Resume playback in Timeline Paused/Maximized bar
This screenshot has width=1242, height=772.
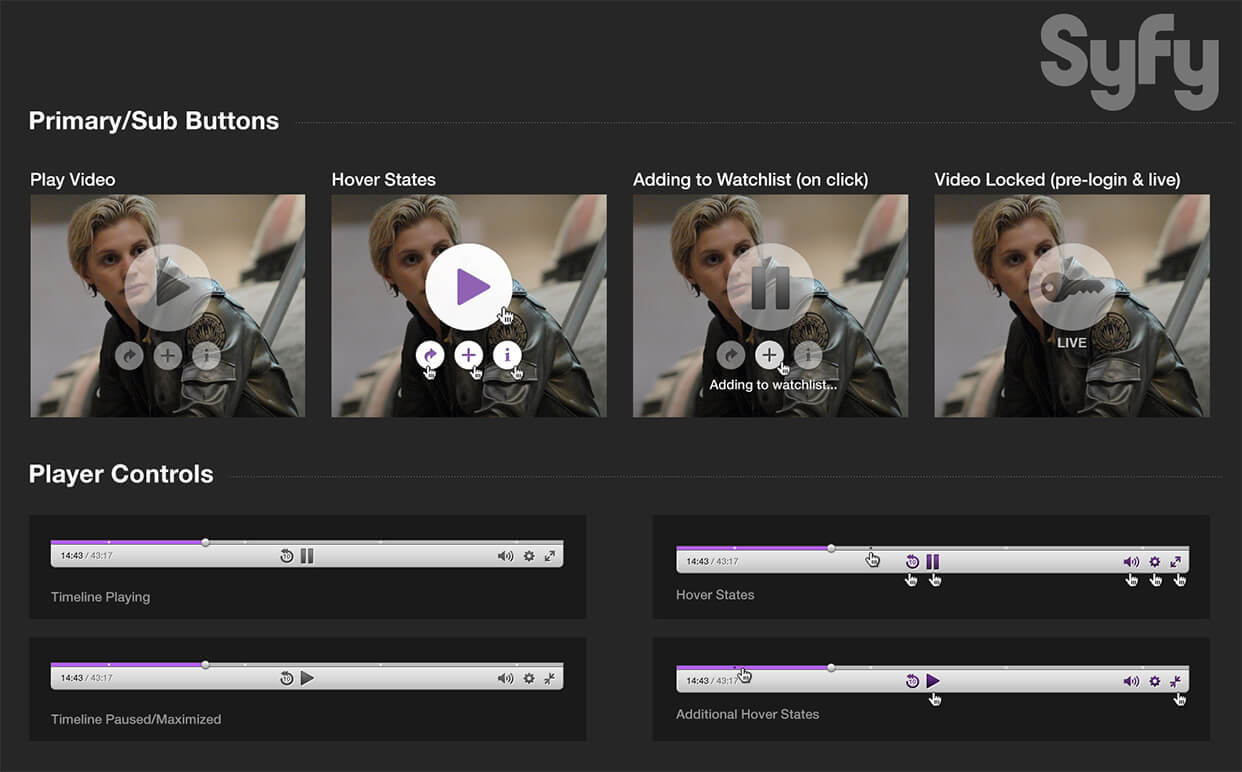pyautogui.click(x=308, y=678)
